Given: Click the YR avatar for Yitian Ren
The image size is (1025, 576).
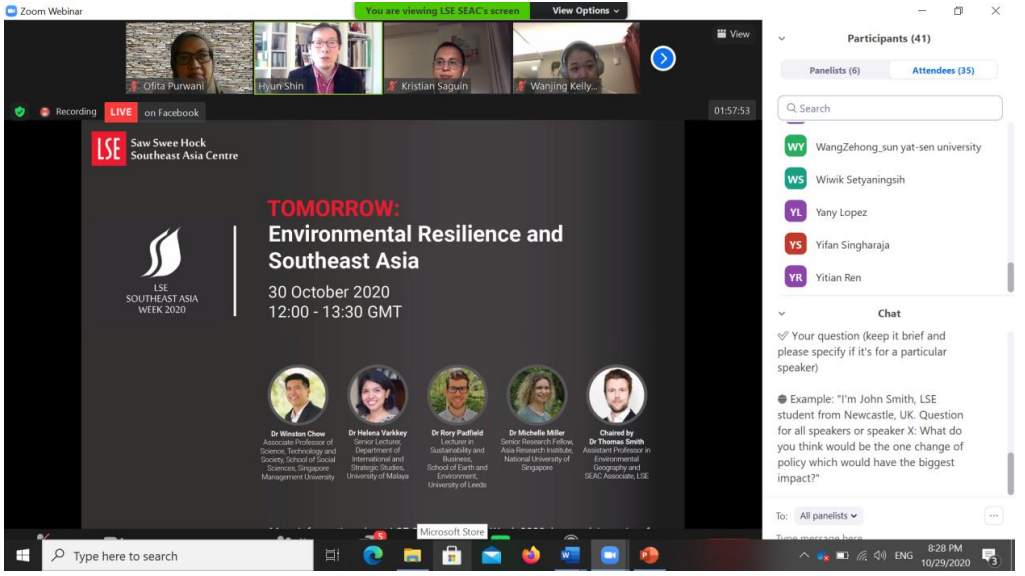Looking at the screenshot, I should 795,277.
